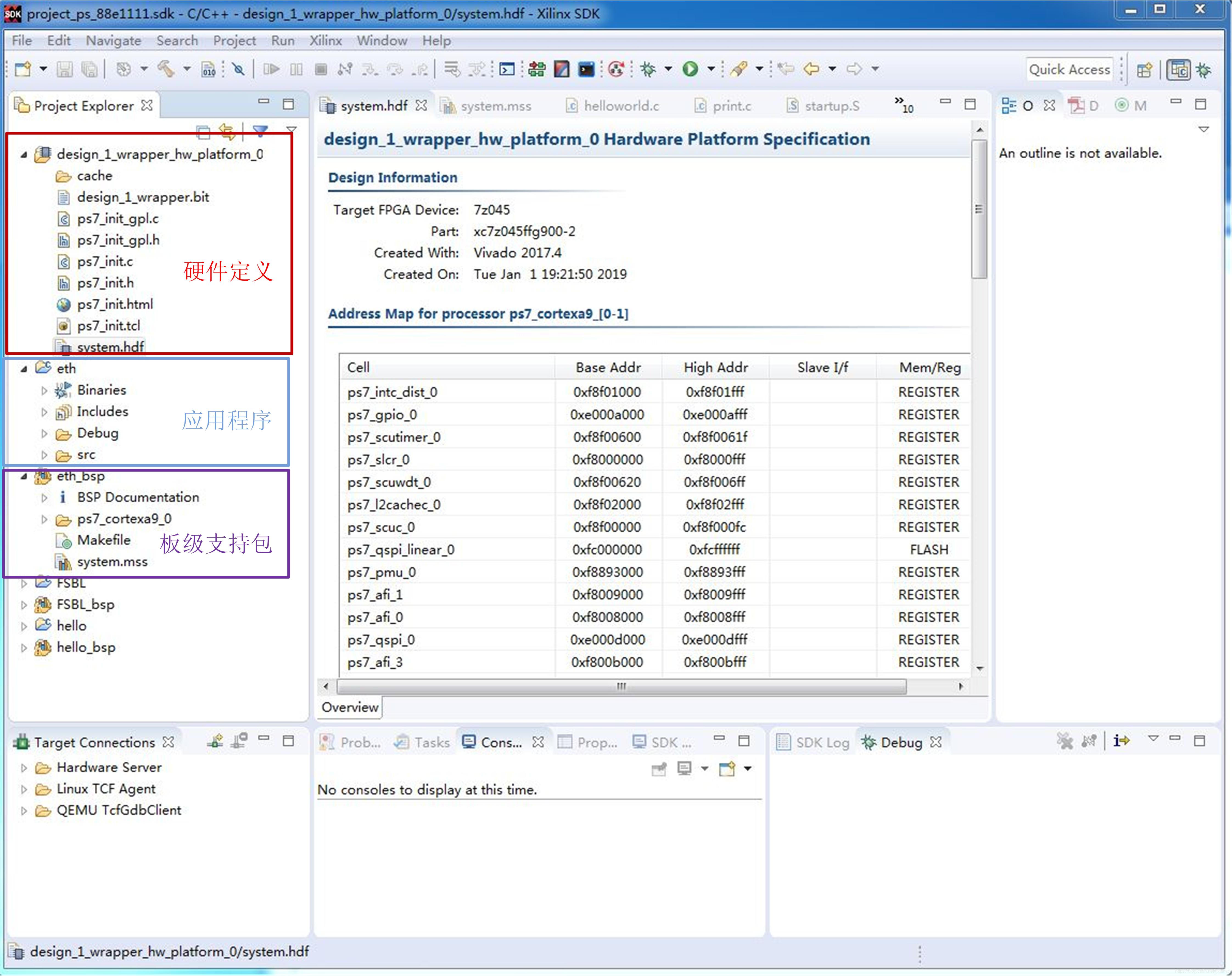Open the Run button dropdown arrow
The height and width of the screenshot is (976, 1232).
tap(711, 69)
